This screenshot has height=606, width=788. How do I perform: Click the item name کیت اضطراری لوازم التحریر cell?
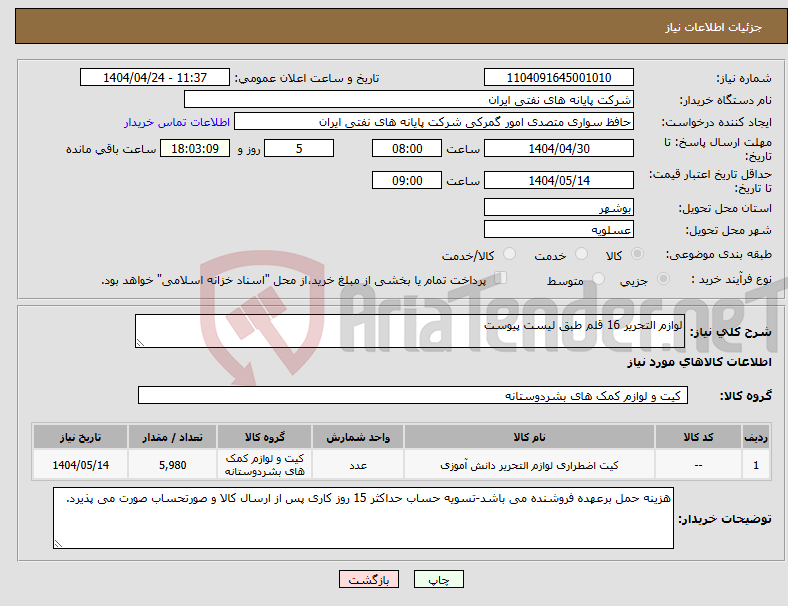click(x=529, y=465)
